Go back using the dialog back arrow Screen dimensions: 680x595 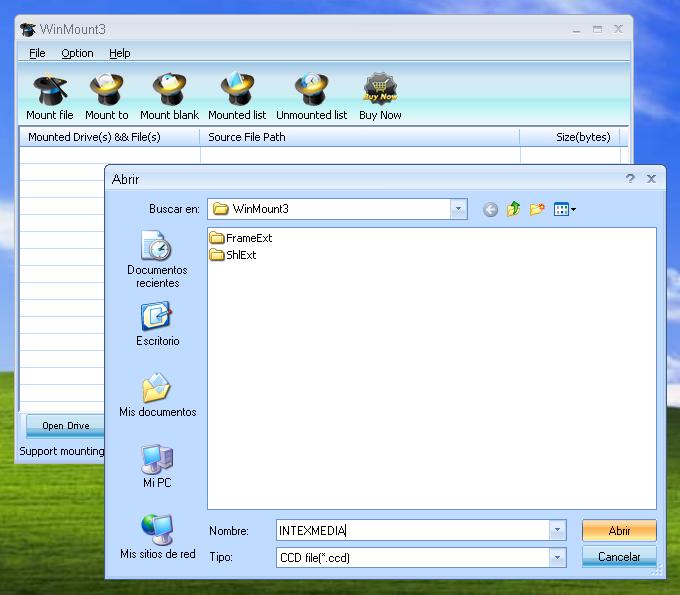[x=490, y=210]
